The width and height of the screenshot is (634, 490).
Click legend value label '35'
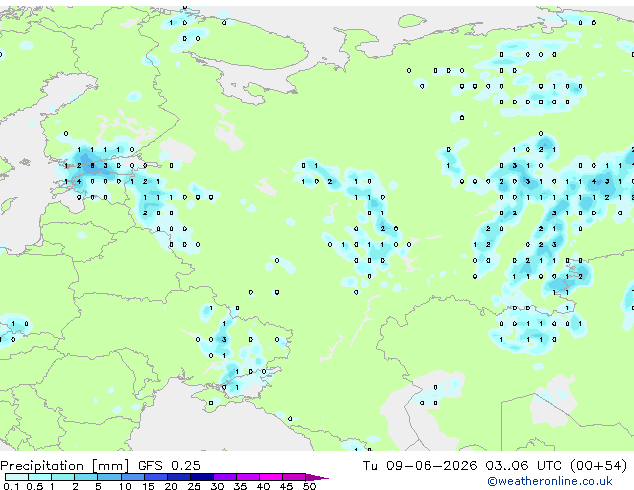[x=240, y=486]
